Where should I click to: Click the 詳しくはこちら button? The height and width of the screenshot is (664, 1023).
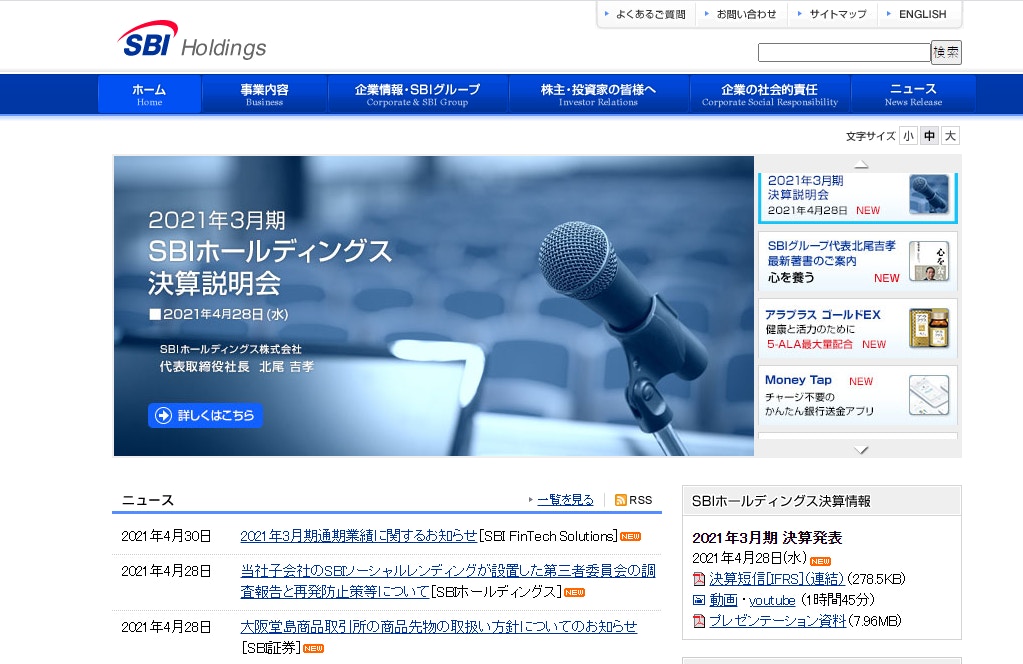tap(205, 415)
